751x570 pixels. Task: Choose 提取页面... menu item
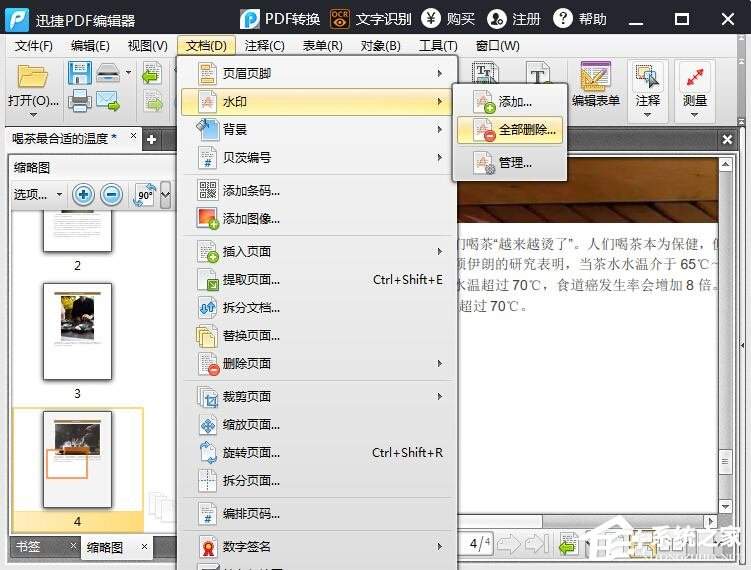click(x=318, y=280)
